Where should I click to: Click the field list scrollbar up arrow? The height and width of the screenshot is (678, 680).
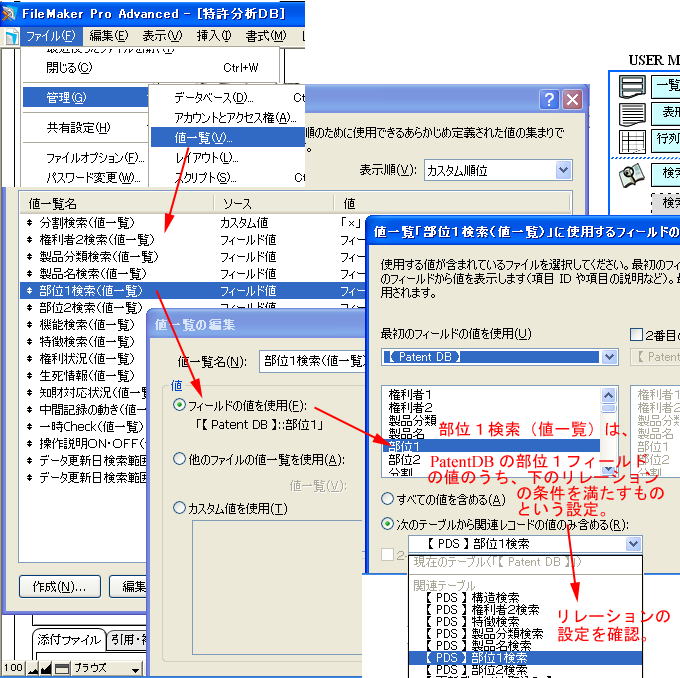pos(609,392)
